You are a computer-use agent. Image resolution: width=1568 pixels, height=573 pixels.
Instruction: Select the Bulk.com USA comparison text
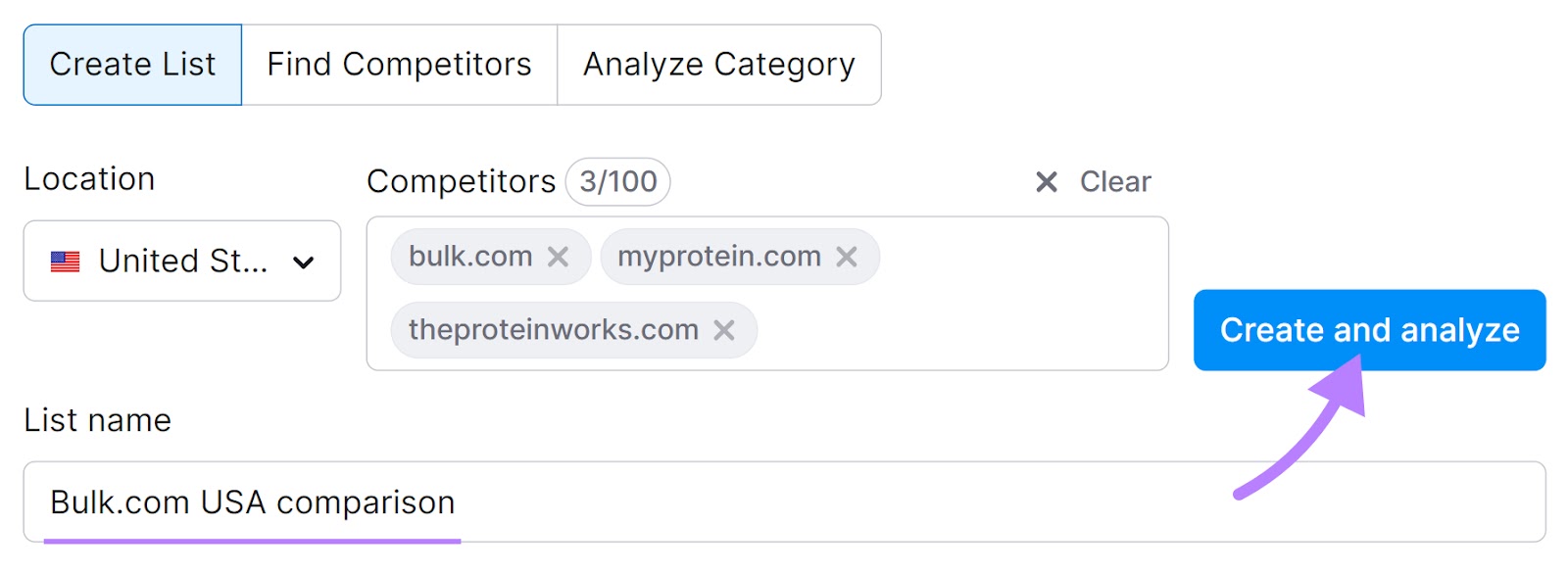(x=251, y=501)
